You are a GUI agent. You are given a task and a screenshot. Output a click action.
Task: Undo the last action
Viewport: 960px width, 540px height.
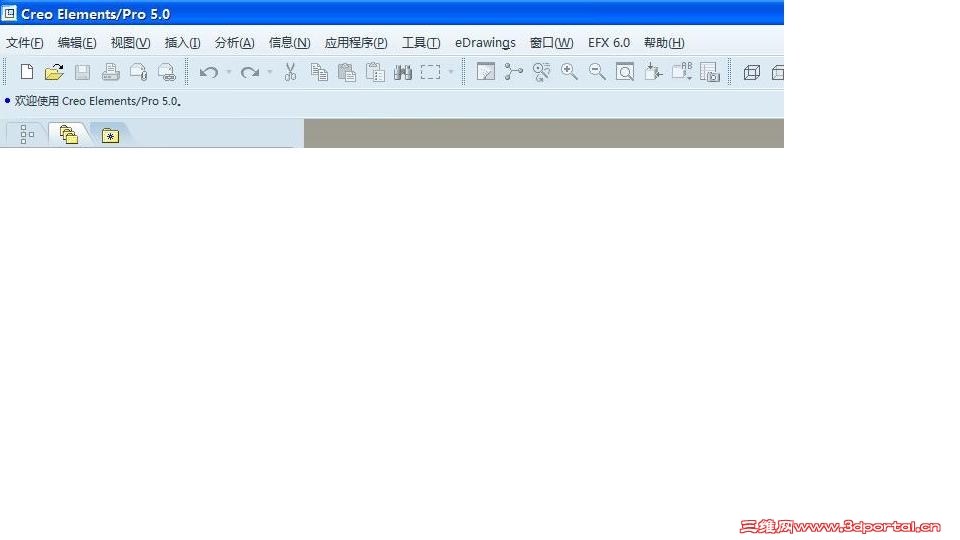click(x=209, y=72)
